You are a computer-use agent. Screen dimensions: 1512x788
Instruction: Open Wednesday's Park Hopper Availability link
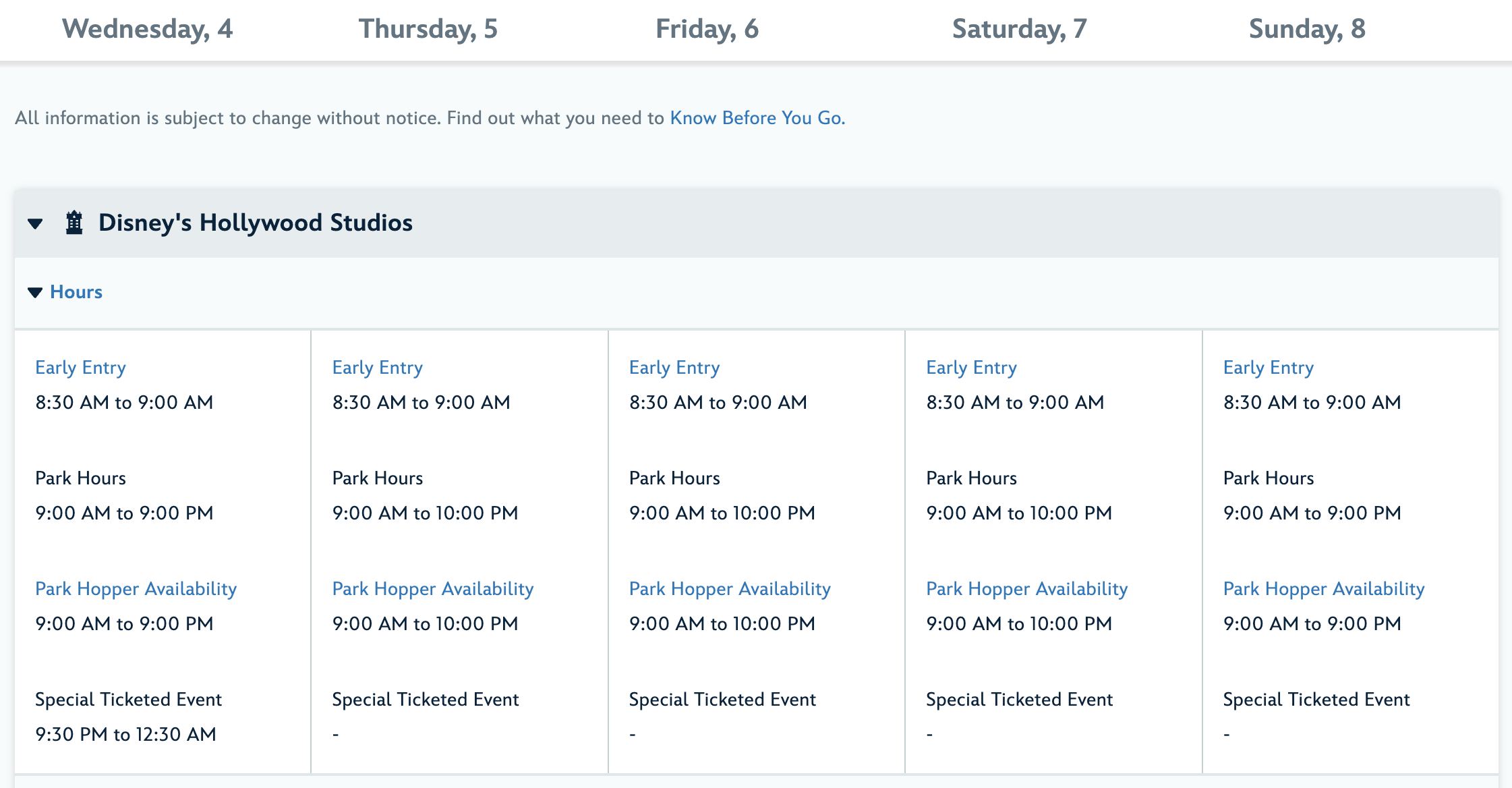[136, 589]
